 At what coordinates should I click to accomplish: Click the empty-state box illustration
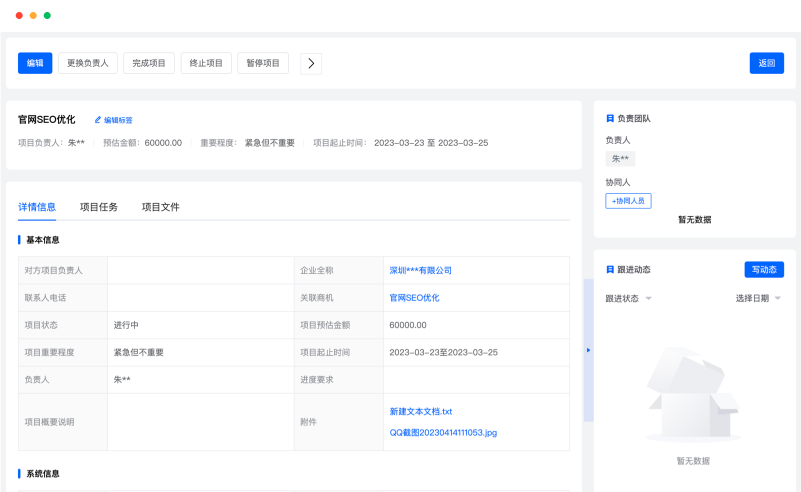693,394
